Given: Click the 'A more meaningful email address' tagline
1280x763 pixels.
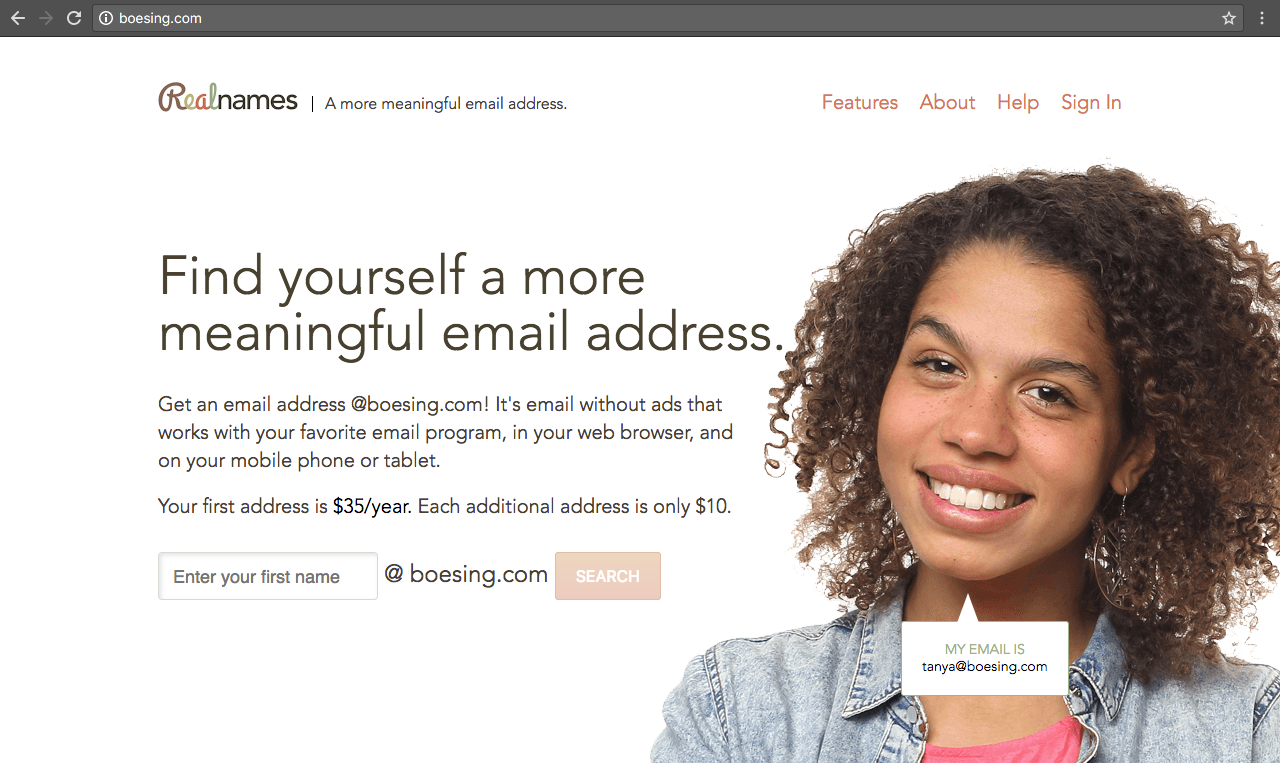Looking at the screenshot, I should click(x=446, y=103).
